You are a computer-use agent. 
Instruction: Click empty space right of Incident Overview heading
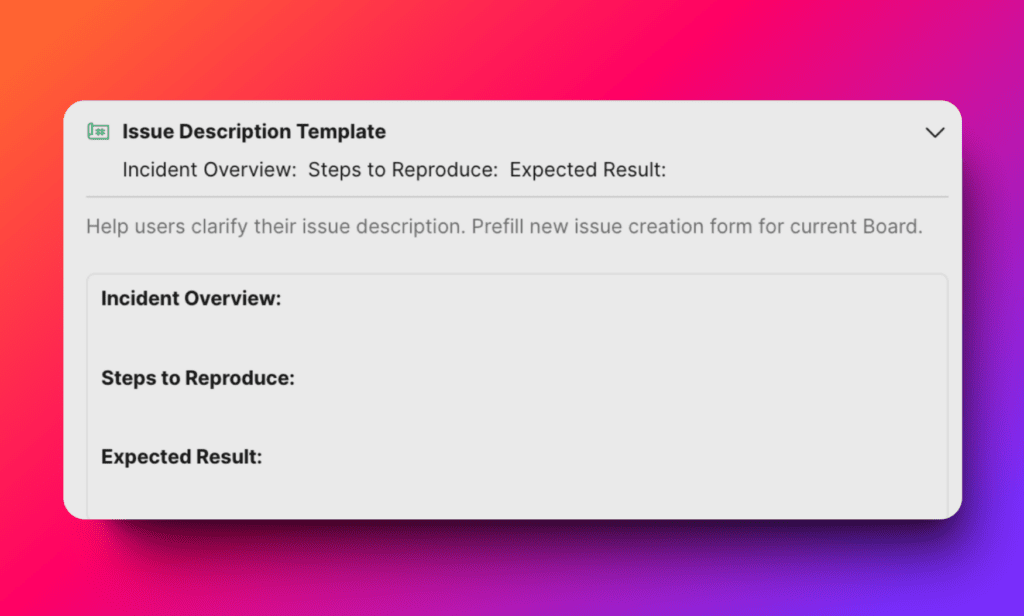pyautogui.click(x=600, y=299)
